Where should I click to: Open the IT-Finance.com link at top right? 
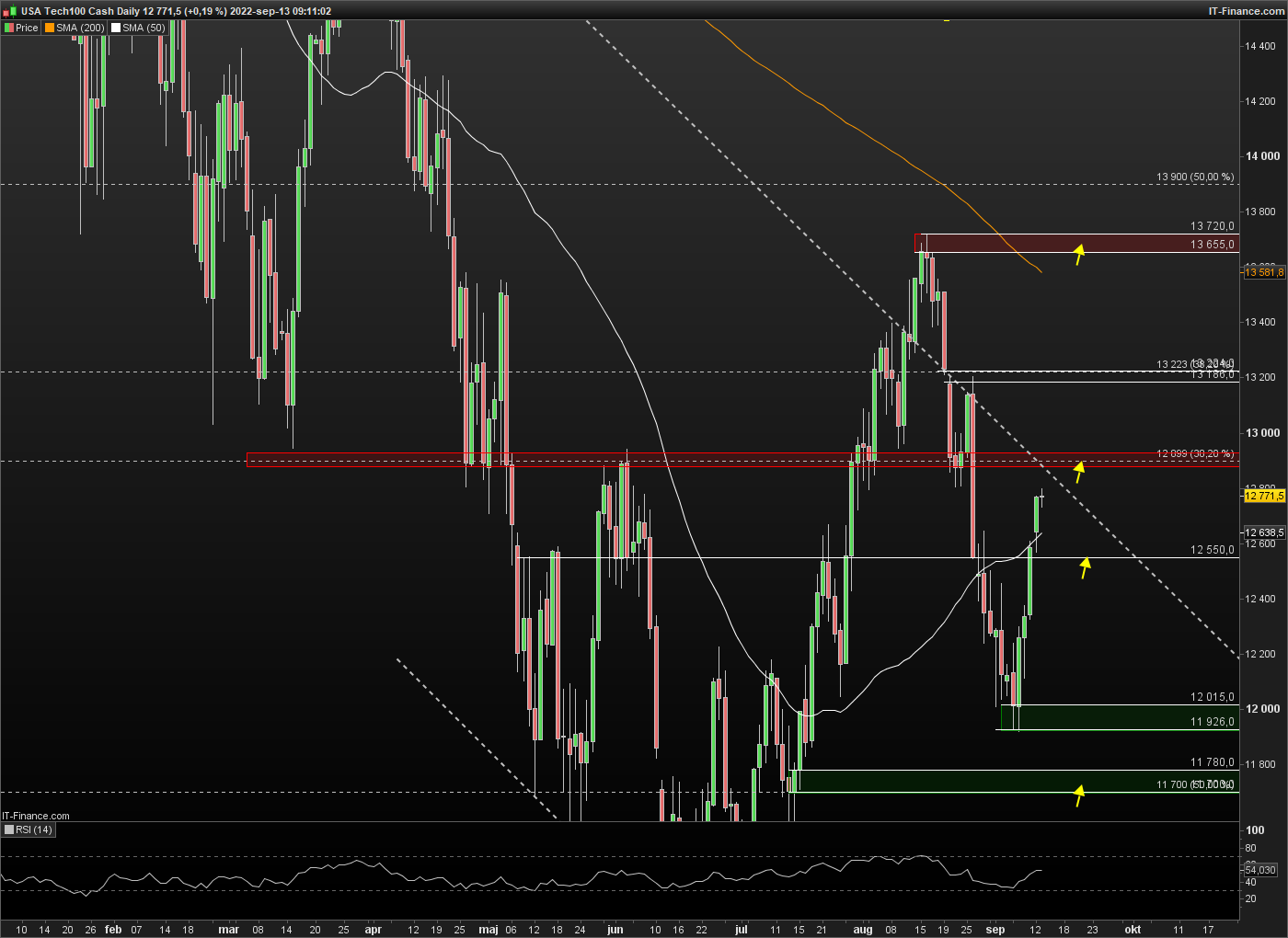tap(1247, 11)
